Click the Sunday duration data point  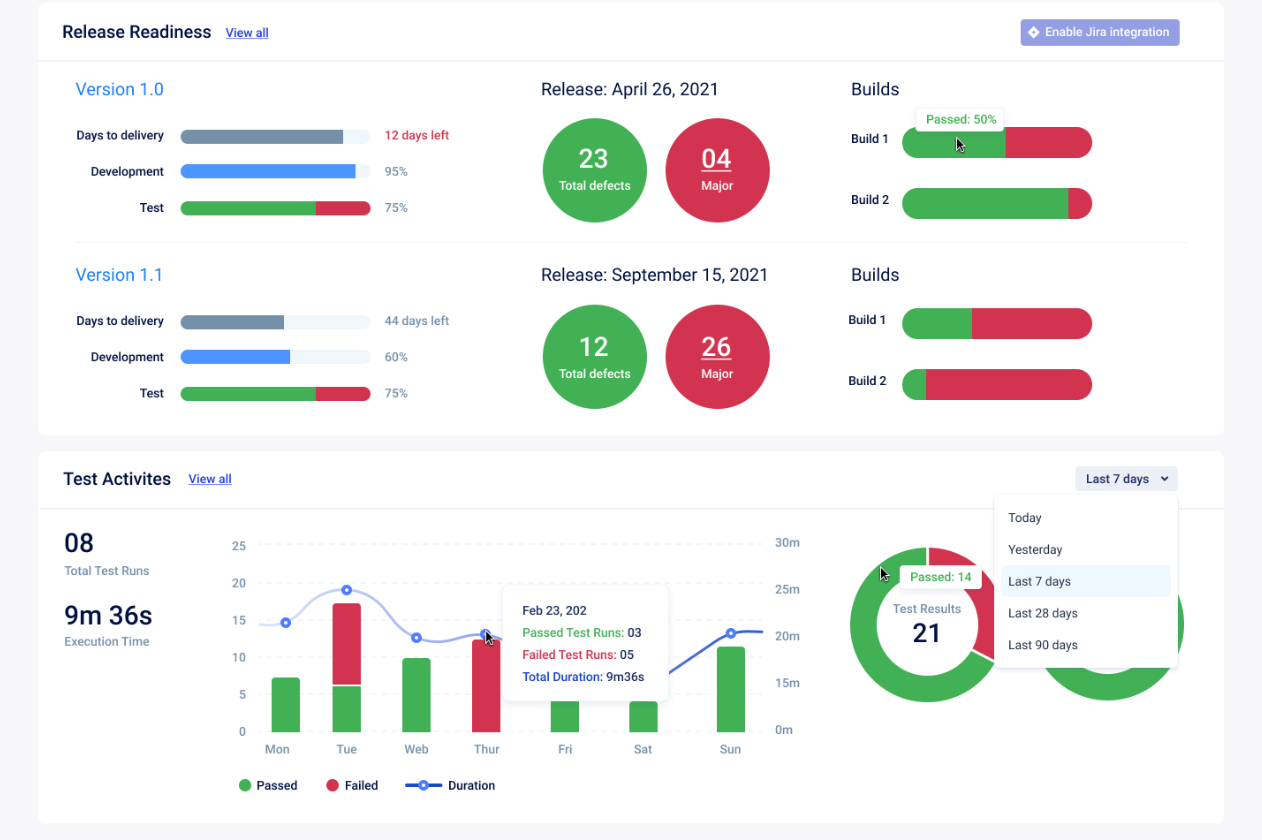coord(730,633)
